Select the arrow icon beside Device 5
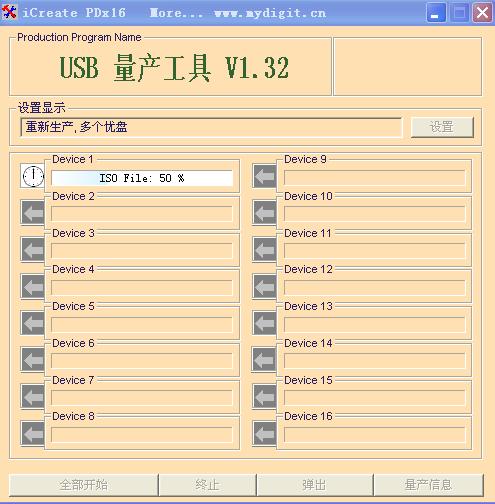 (x=33, y=323)
